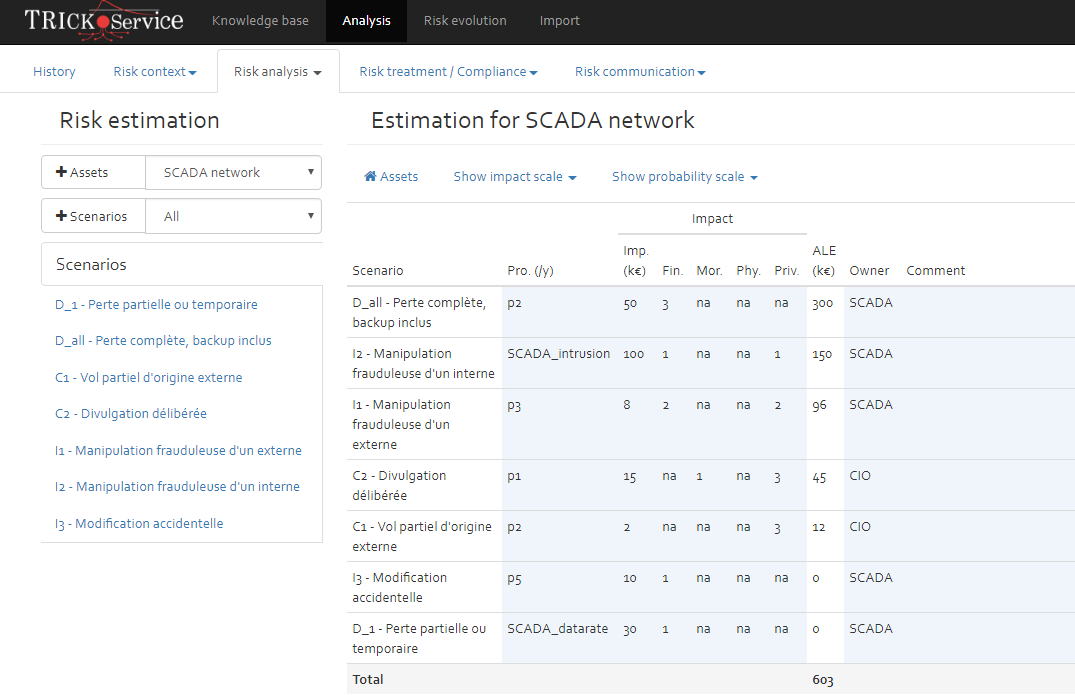Click the plus icon on Scenarios button
This screenshot has height=695, width=1075.
click(61, 216)
